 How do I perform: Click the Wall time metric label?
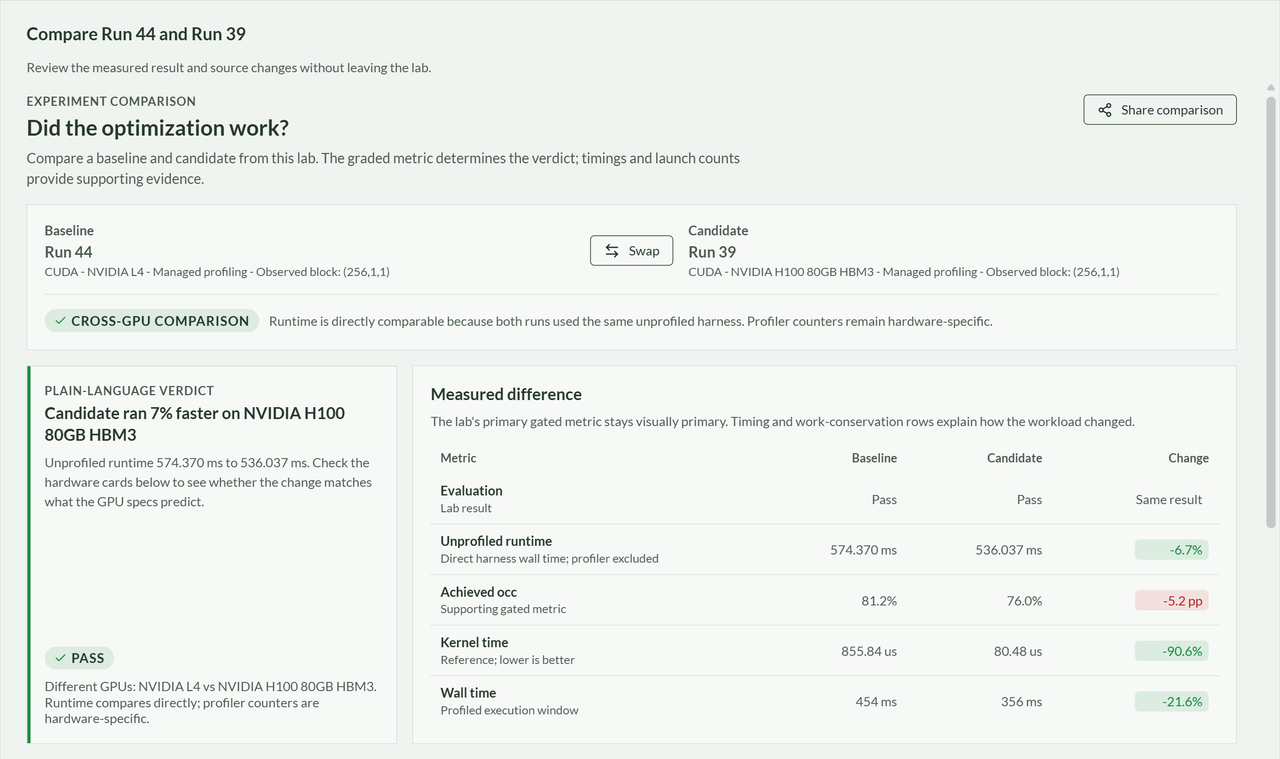pyautogui.click(x=468, y=692)
